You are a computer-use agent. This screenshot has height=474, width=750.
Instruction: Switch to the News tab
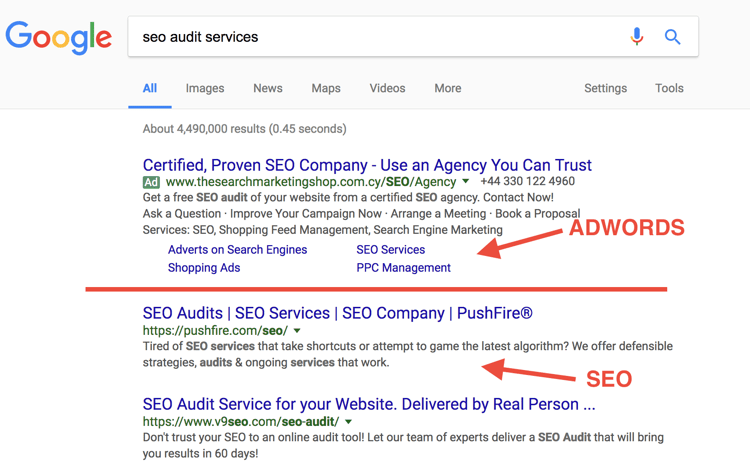[268, 88]
